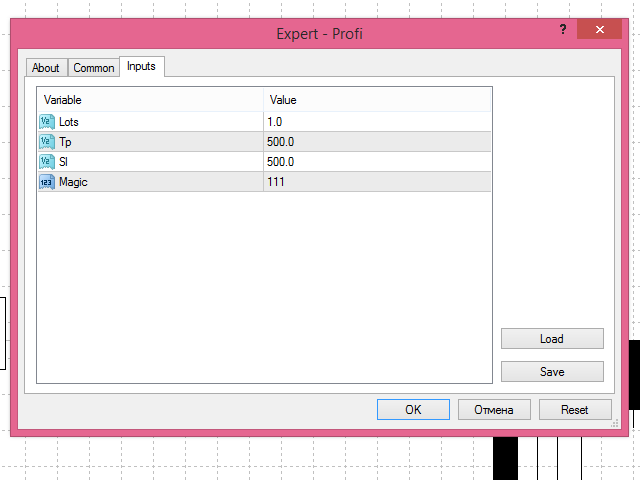Click the question mark help icon
640x480 pixels.
tap(563, 29)
